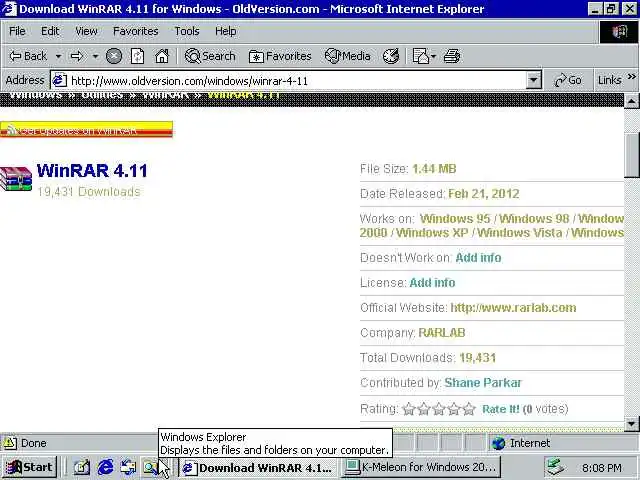This screenshot has height=480, width=640.
Task: Click the system tray network icon
Action: click(556, 467)
